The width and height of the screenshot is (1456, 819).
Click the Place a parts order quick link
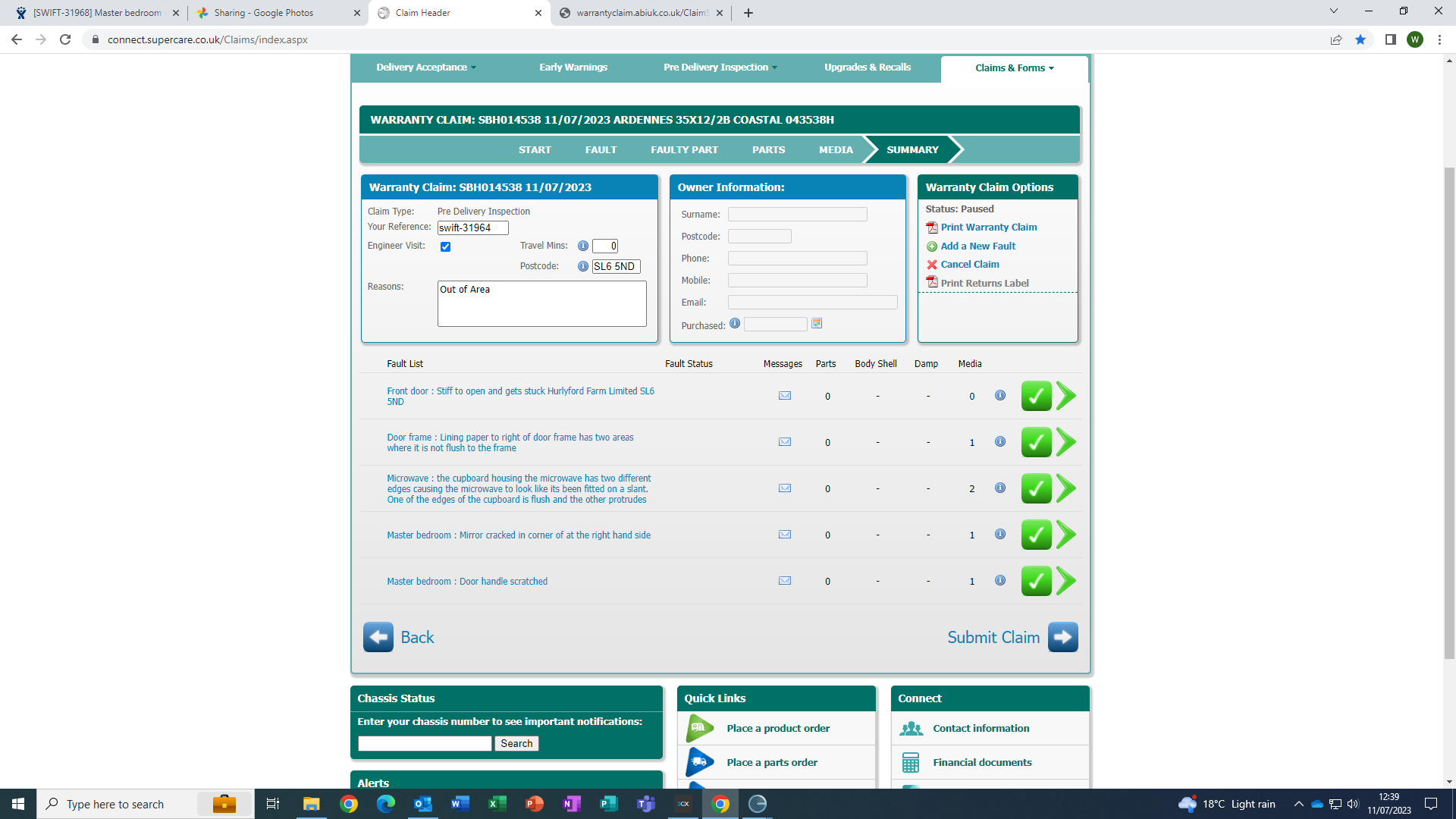(x=771, y=762)
